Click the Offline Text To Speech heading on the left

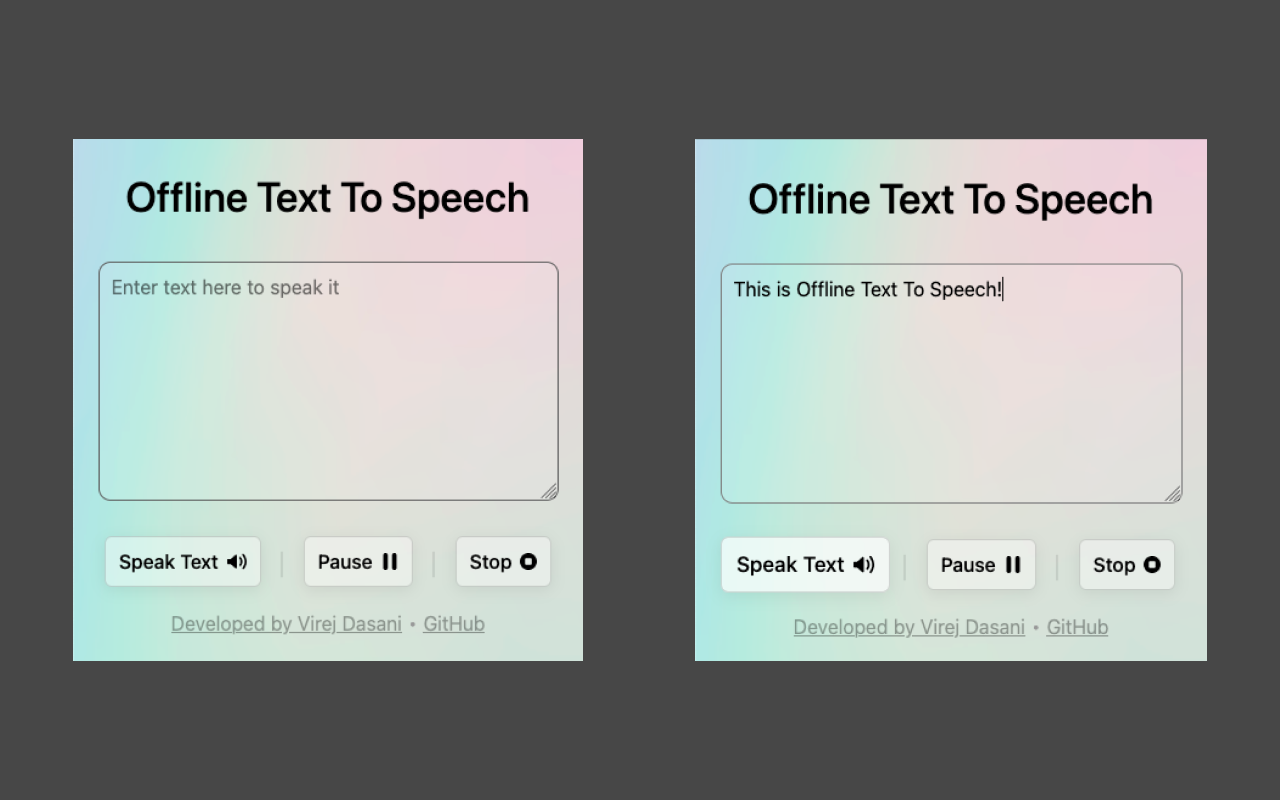[x=328, y=197]
